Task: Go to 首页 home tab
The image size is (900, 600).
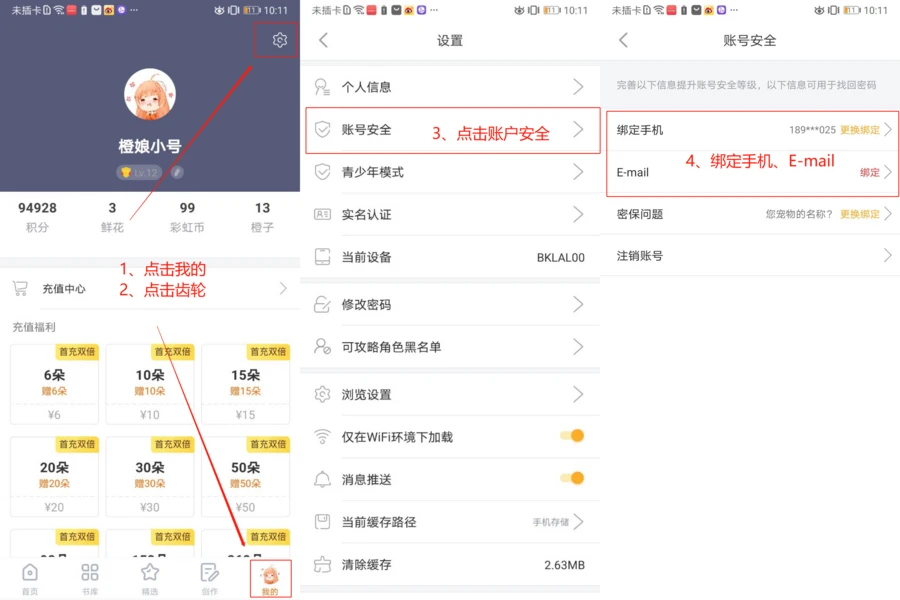Action: coord(30,578)
